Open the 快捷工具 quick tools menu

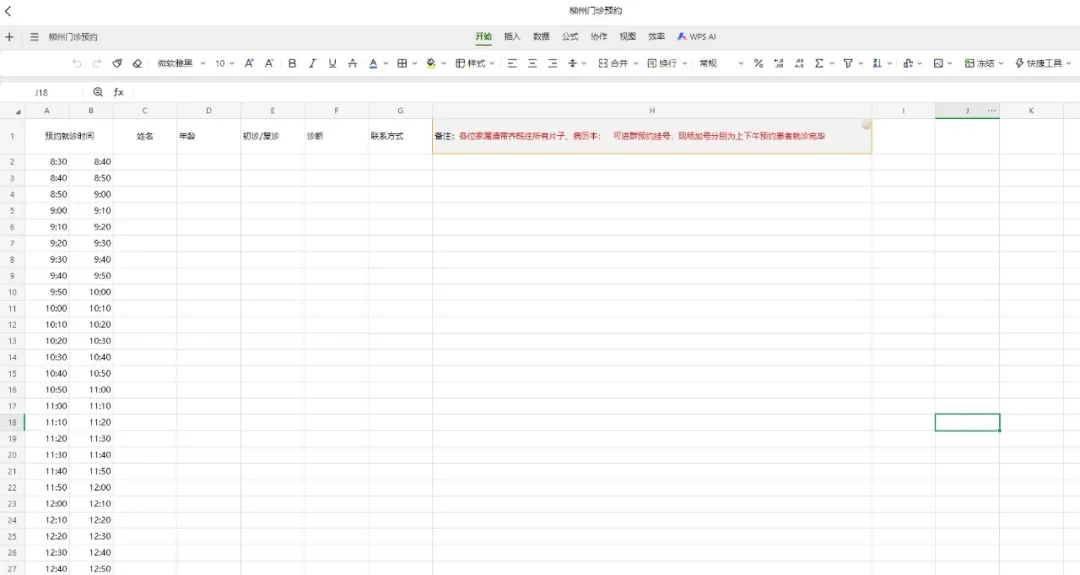click(x=1043, y=63)
